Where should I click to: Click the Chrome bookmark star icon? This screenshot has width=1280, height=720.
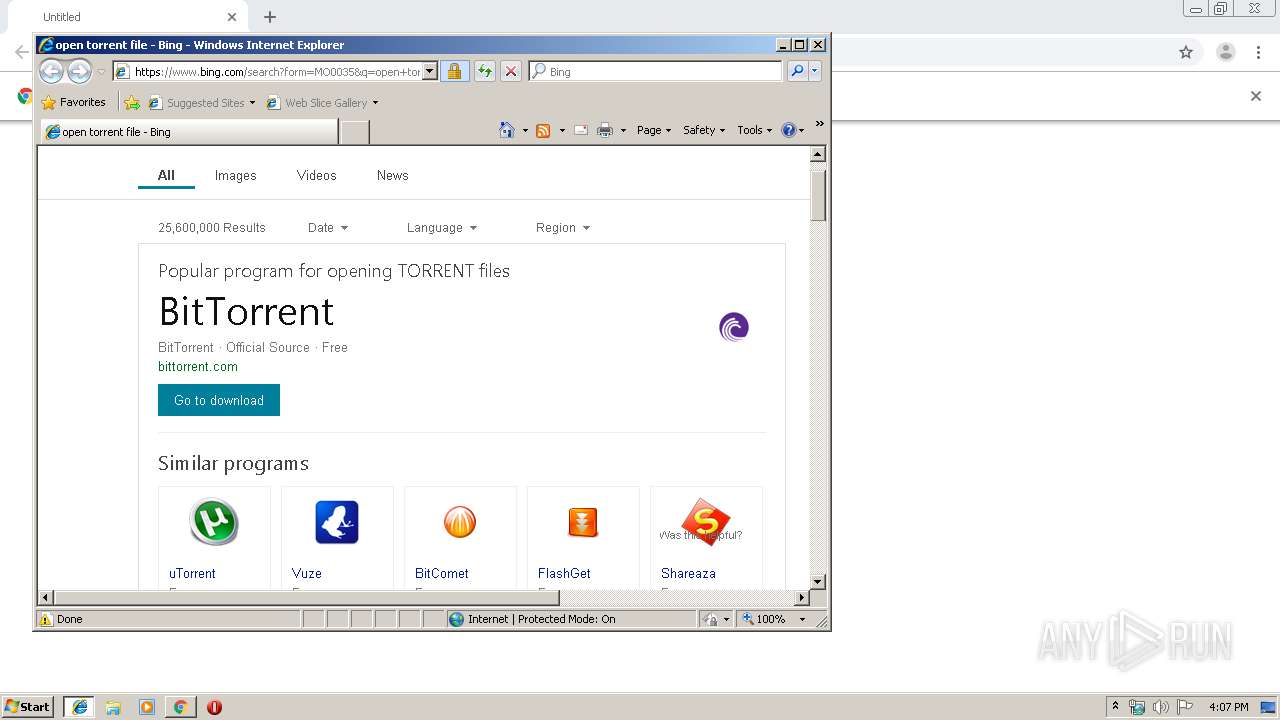pos(1186,52)
